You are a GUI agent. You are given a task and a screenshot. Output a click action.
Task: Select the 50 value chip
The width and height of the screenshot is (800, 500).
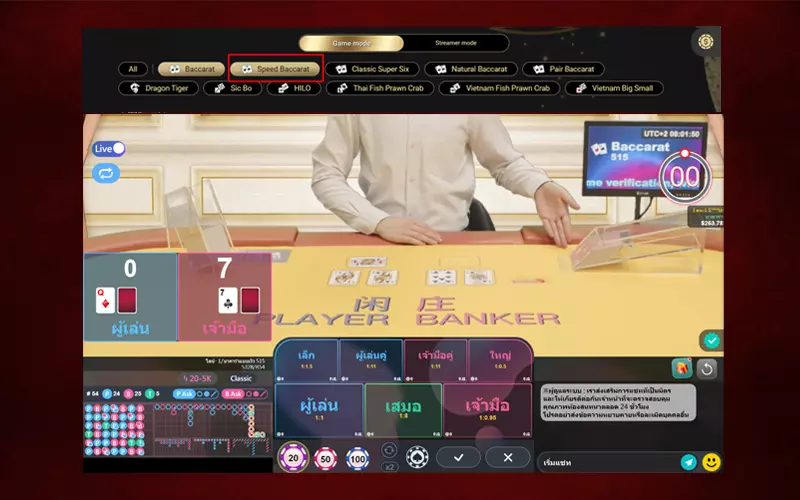click(325, 459)
